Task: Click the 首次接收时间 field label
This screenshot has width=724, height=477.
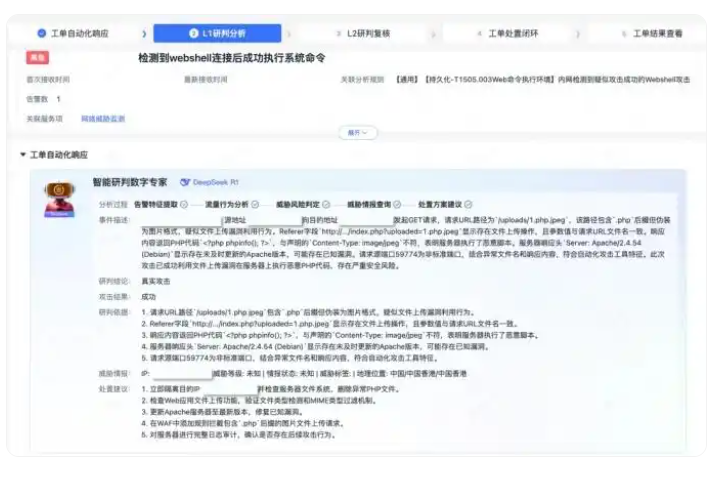Action: [x=48, y=80]
